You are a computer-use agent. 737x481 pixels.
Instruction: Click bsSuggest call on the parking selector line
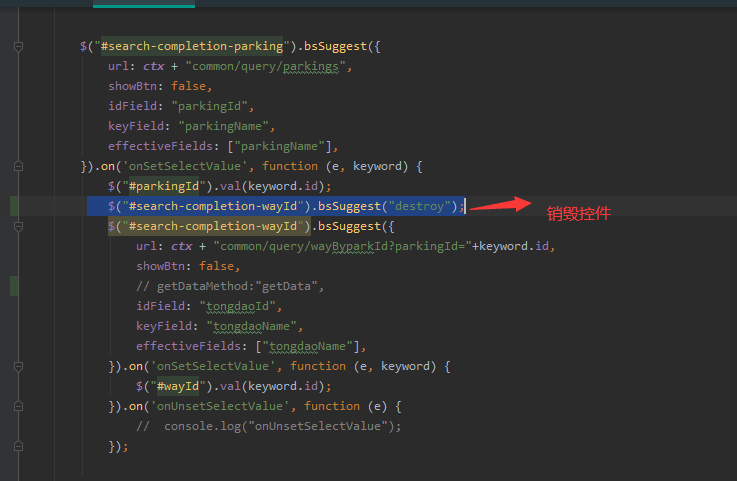coord(335,46)
